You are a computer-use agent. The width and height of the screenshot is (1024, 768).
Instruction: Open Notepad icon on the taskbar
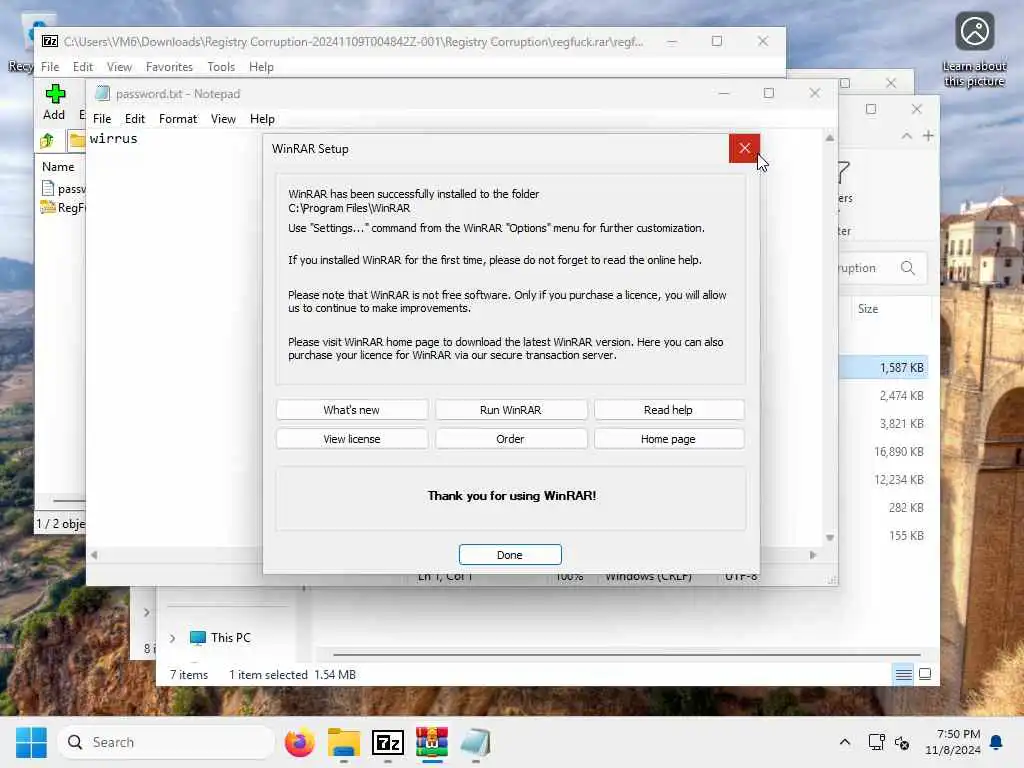click(475, 743)
